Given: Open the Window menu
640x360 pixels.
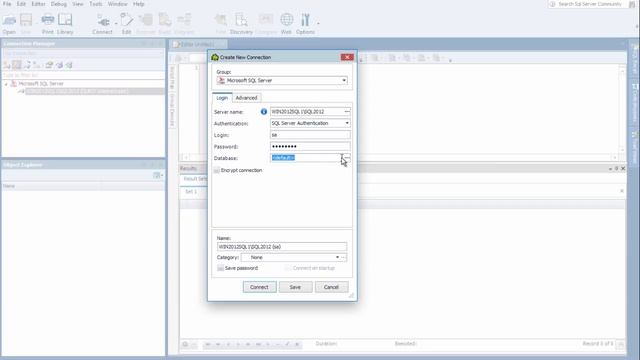Looking at the screenshot, I should pyautogui.click(x=118, y=4).
